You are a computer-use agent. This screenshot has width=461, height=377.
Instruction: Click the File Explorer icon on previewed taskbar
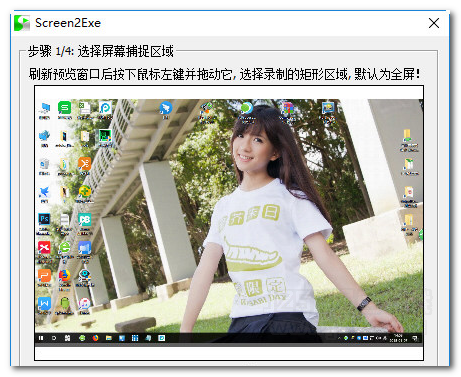point(109,338)
